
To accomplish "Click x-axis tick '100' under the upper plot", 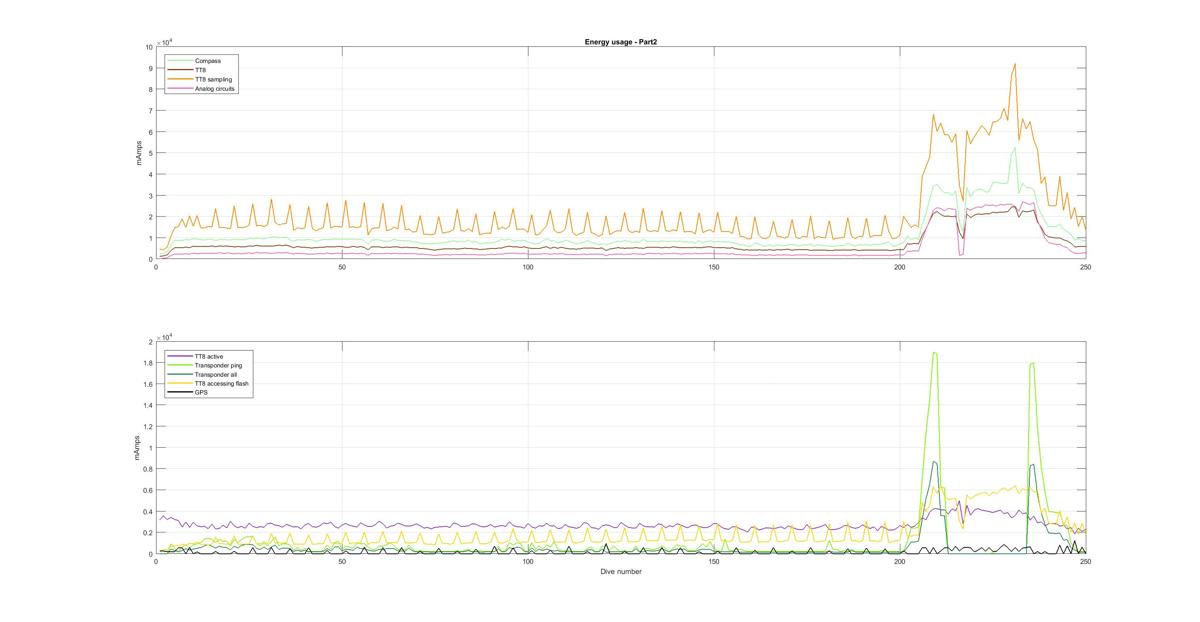I will (x=528, y=268).
